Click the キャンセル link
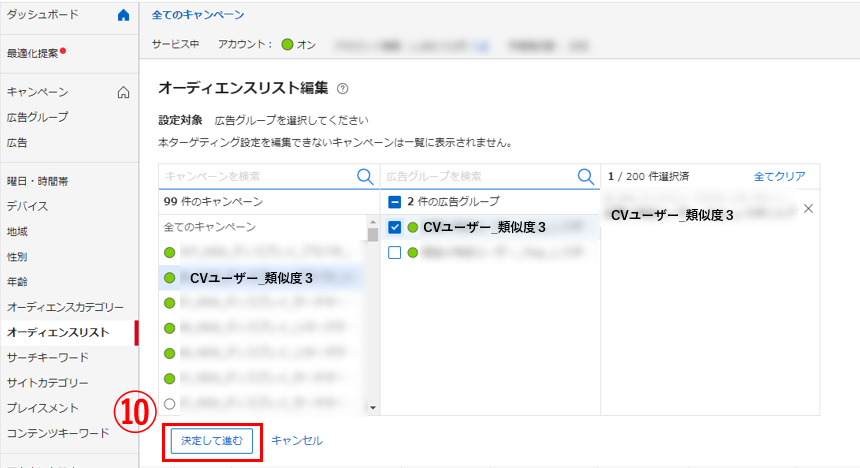Screen dimensions: 860x468 coord(297,440)
